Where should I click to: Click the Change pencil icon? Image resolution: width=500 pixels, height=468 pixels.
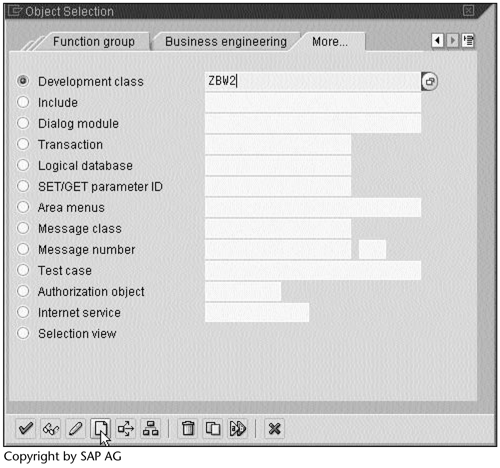coord(75,428)
